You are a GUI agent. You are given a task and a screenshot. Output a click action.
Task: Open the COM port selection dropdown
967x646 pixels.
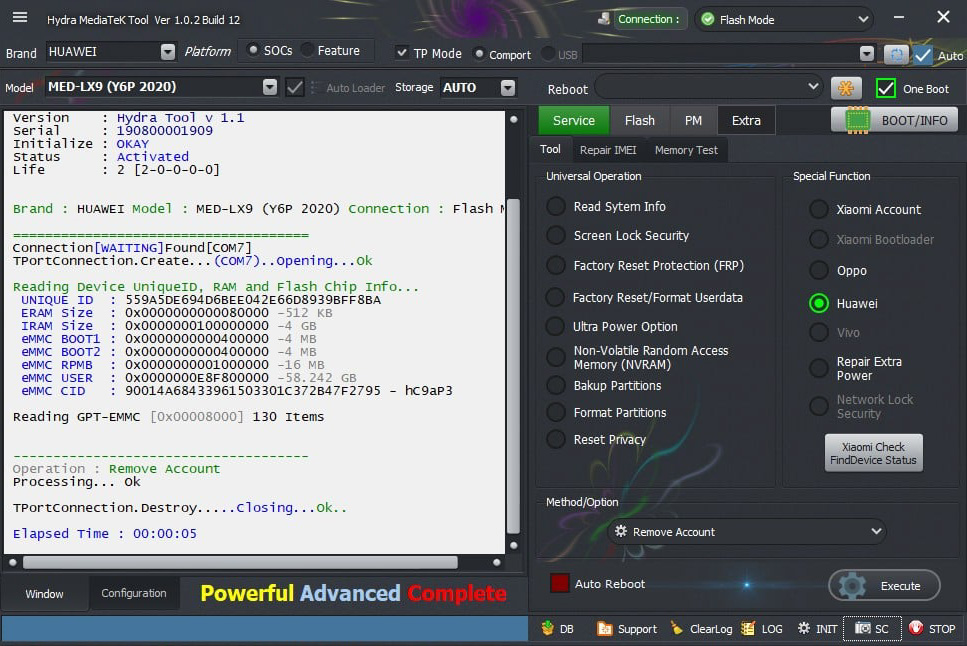tap(867, 55)
